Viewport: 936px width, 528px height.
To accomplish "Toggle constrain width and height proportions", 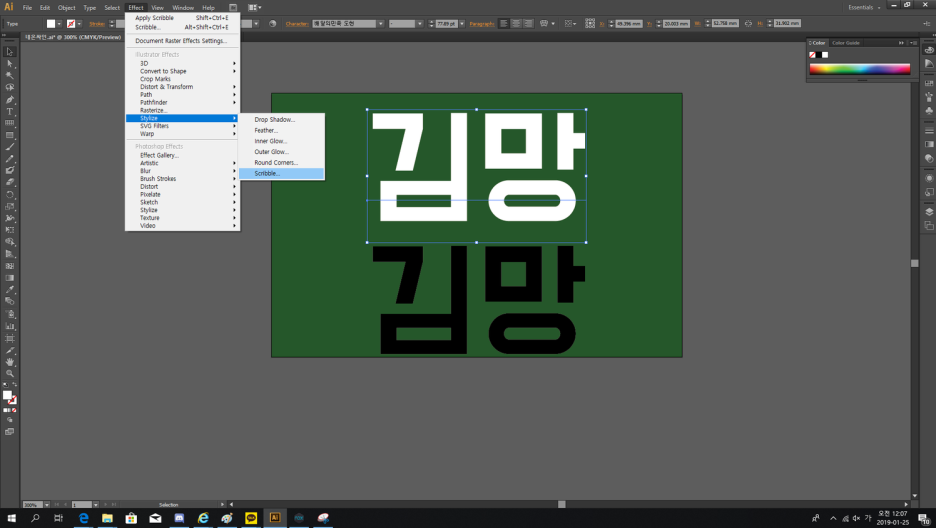I will click(748, 23).
